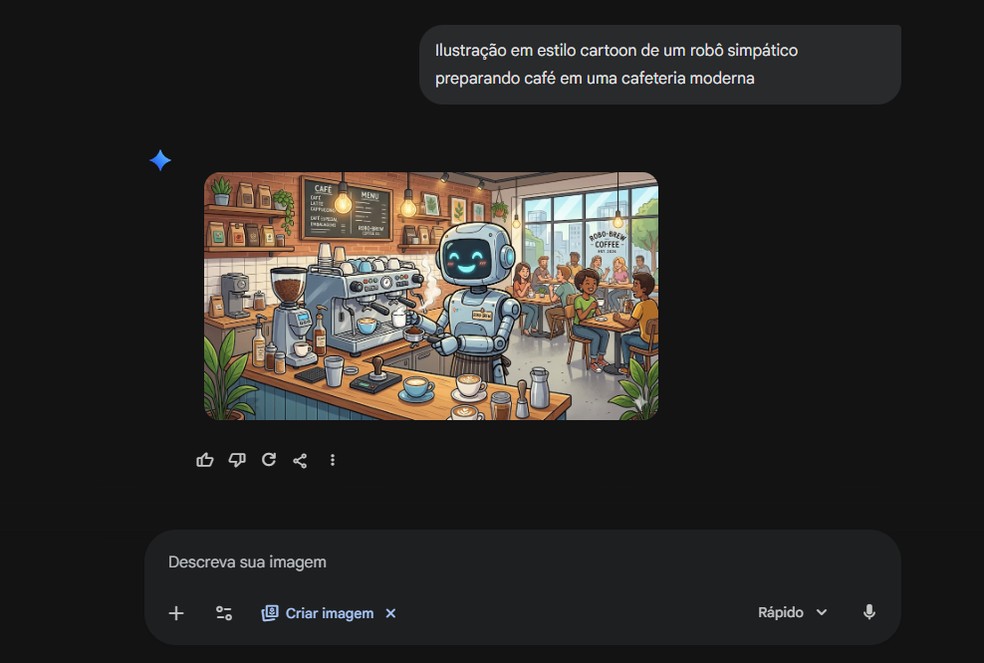Image resolution: width=984 pixels, height=663 pixels.
Task: Click the plus icon to add an attachment
Action: (175, 611)
